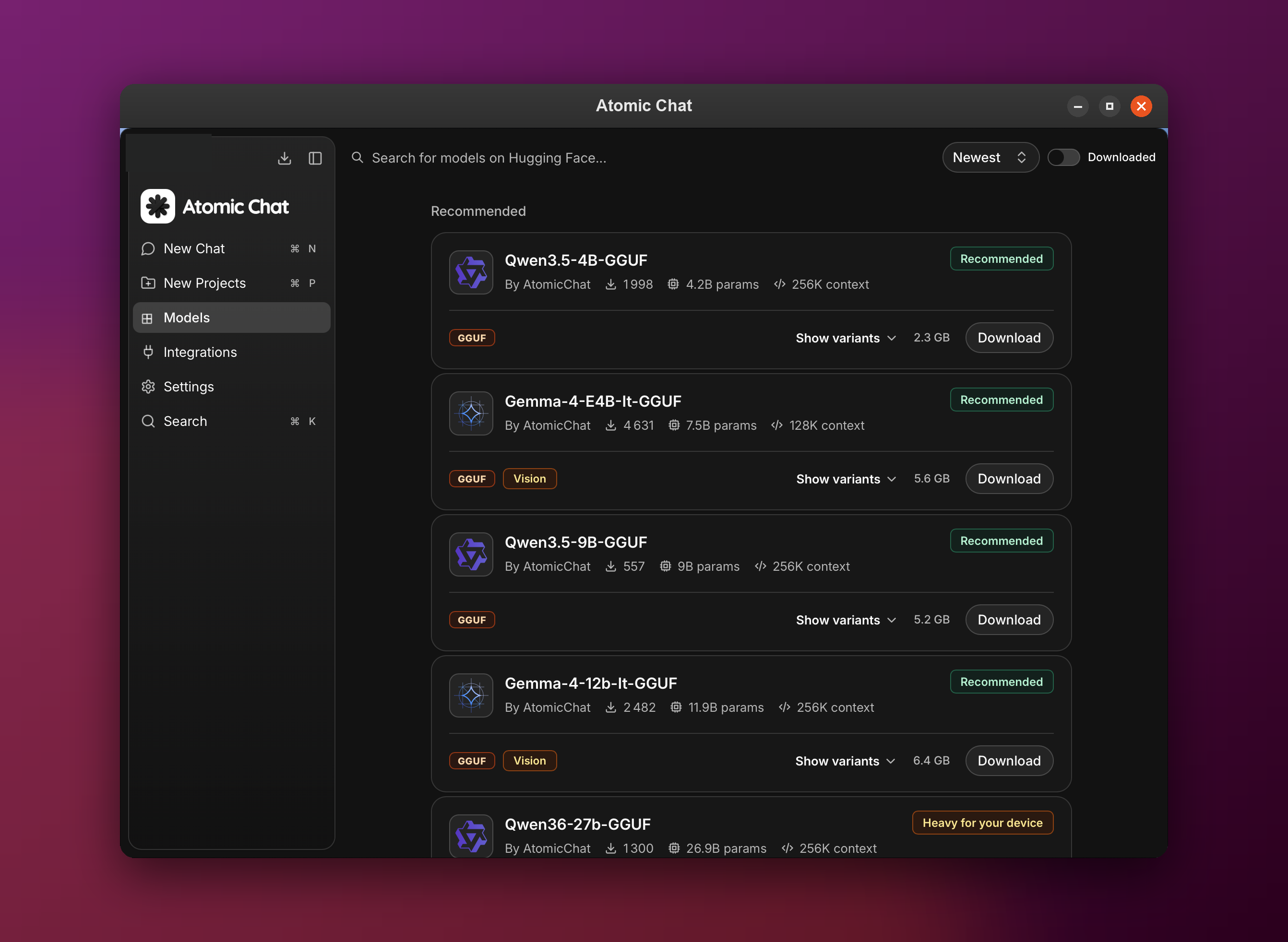
Task: Open the Gemma-4-12b-It-GGUF model title
Action: pyautogui.click(x=590, y=683)
